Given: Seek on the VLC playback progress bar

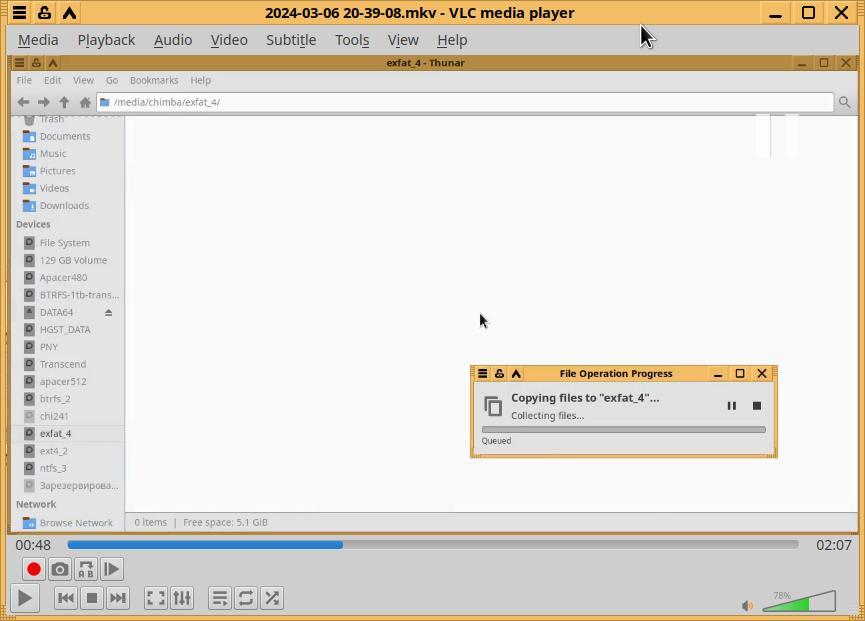Looking at the screenshot, I should coord(432,545).
